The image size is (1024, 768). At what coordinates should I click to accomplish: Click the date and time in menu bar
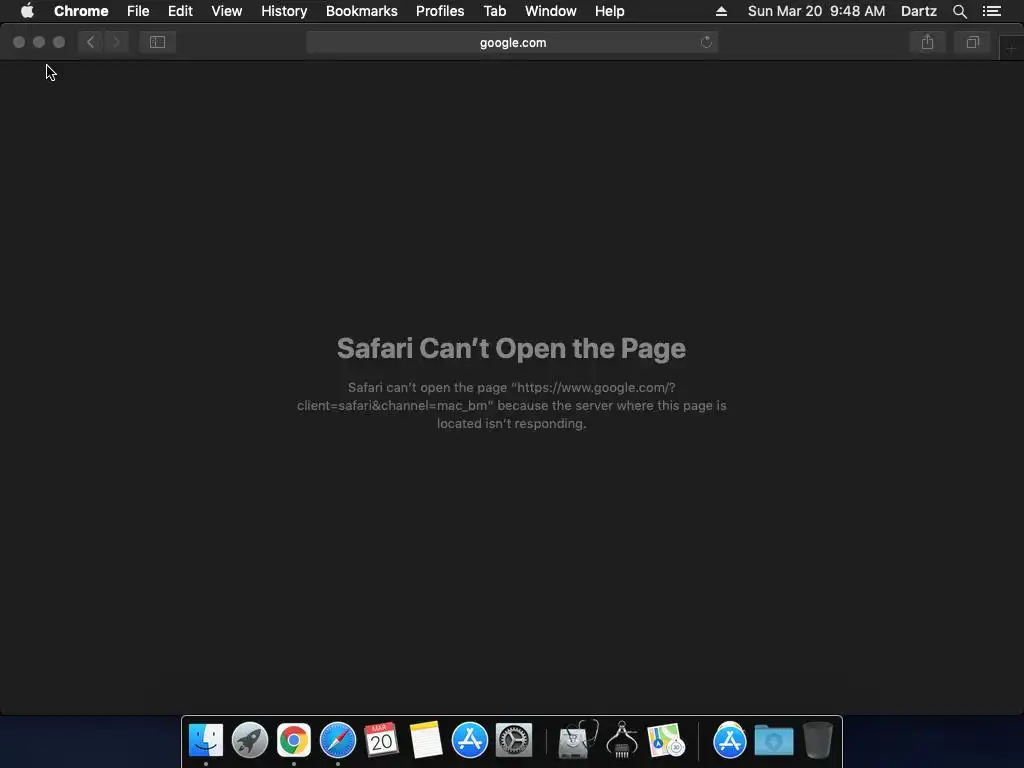[x=816, y=11]
